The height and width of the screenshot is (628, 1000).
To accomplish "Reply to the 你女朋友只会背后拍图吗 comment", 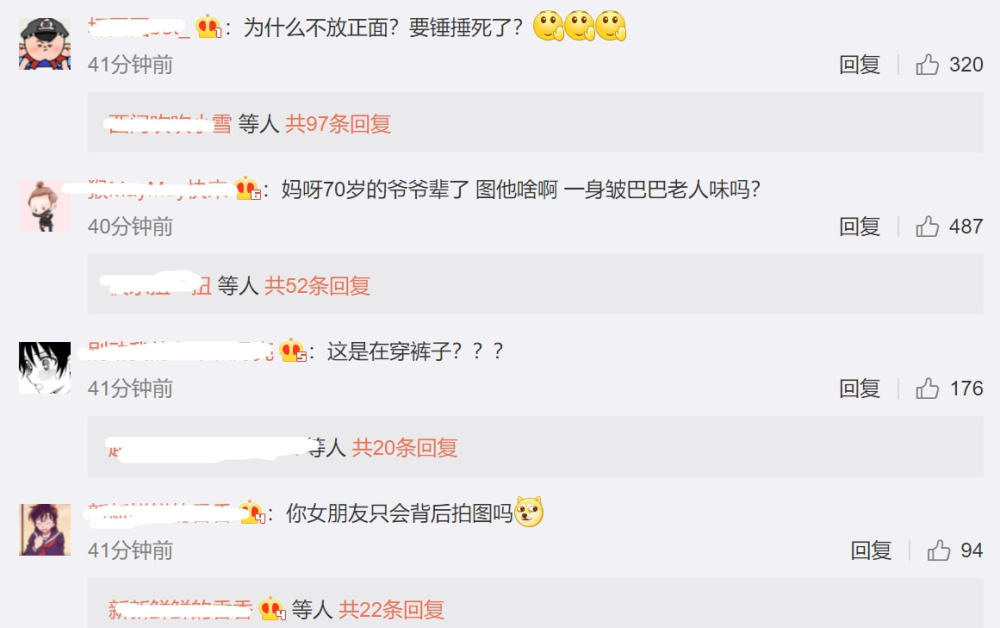I will (871, 550).
